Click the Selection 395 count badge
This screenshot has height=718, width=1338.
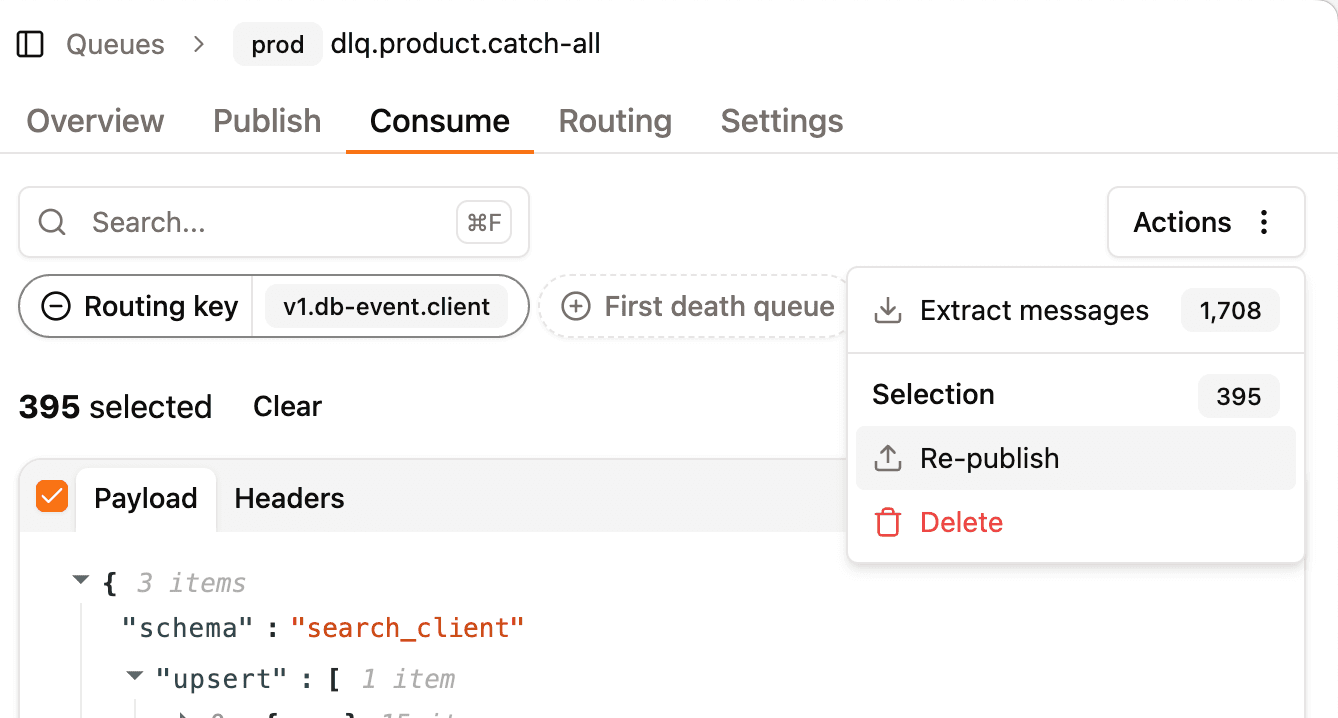[x=1239, y=397]
